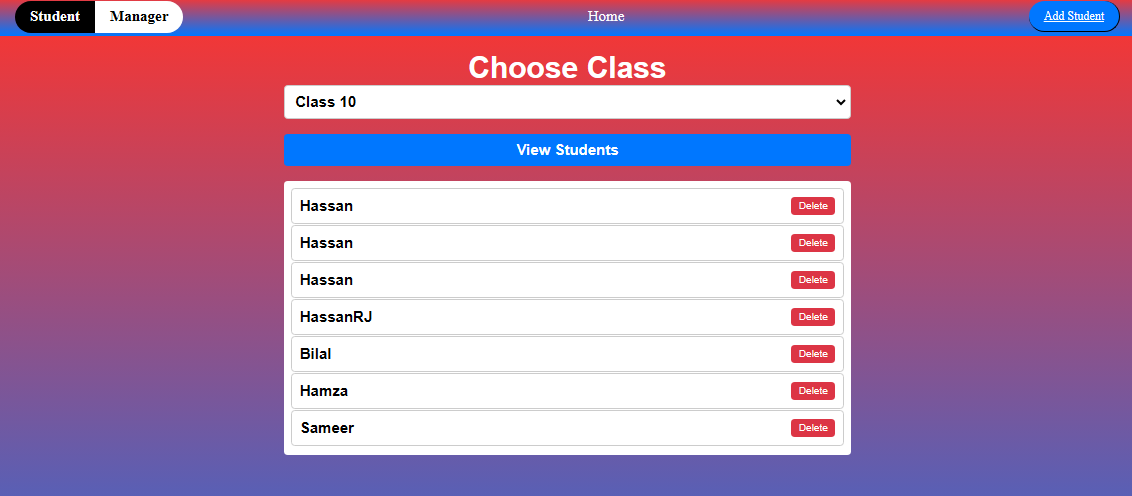Click the third Hassan student name

click(x=326, y=280)
